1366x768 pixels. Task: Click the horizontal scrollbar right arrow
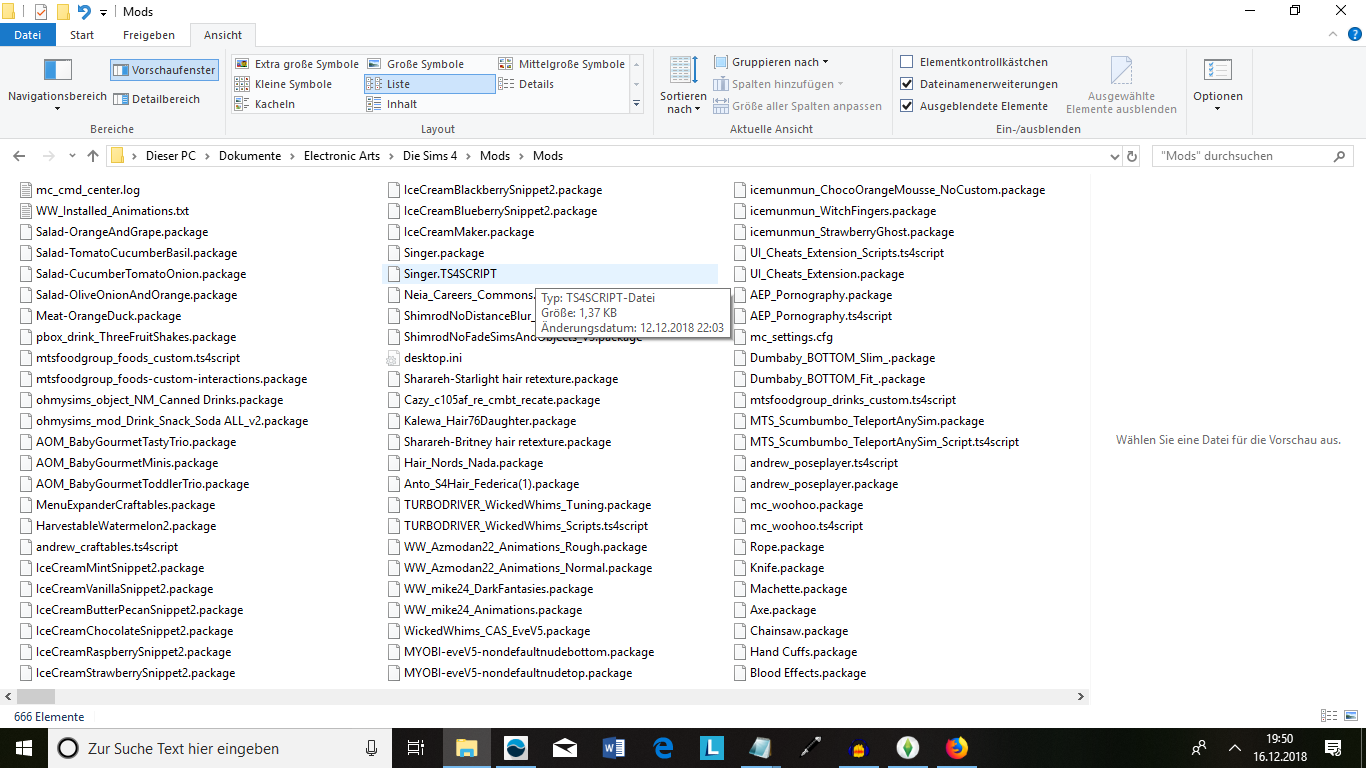(x=1080, y=696)
